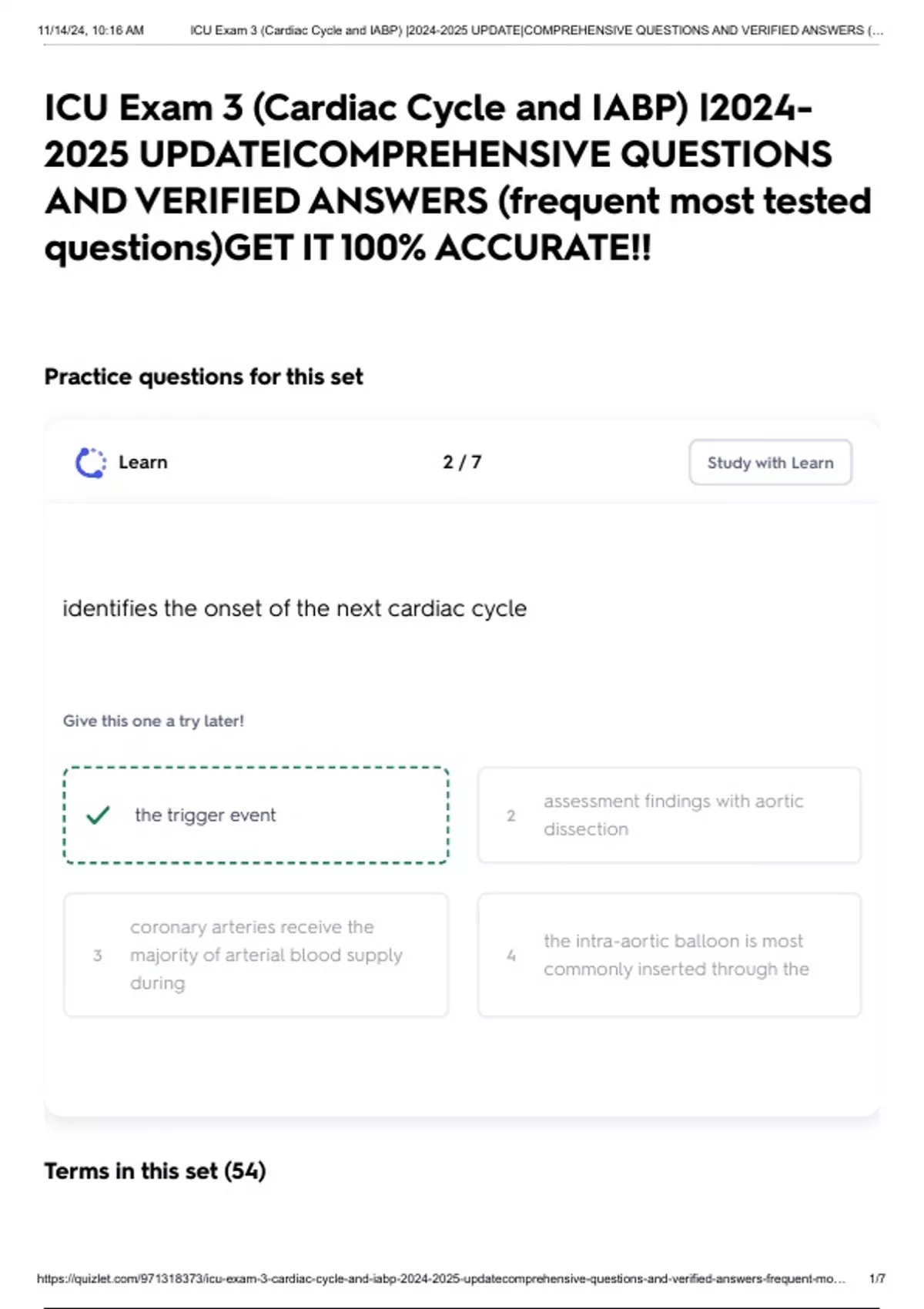The image size is (924, 1309).
Task: Click the Learn label text
Action: click(x=142, y=462)
